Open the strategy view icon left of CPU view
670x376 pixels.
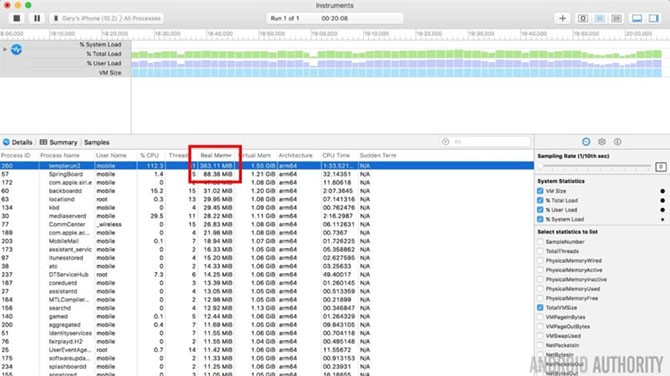(x=583, y=18)
